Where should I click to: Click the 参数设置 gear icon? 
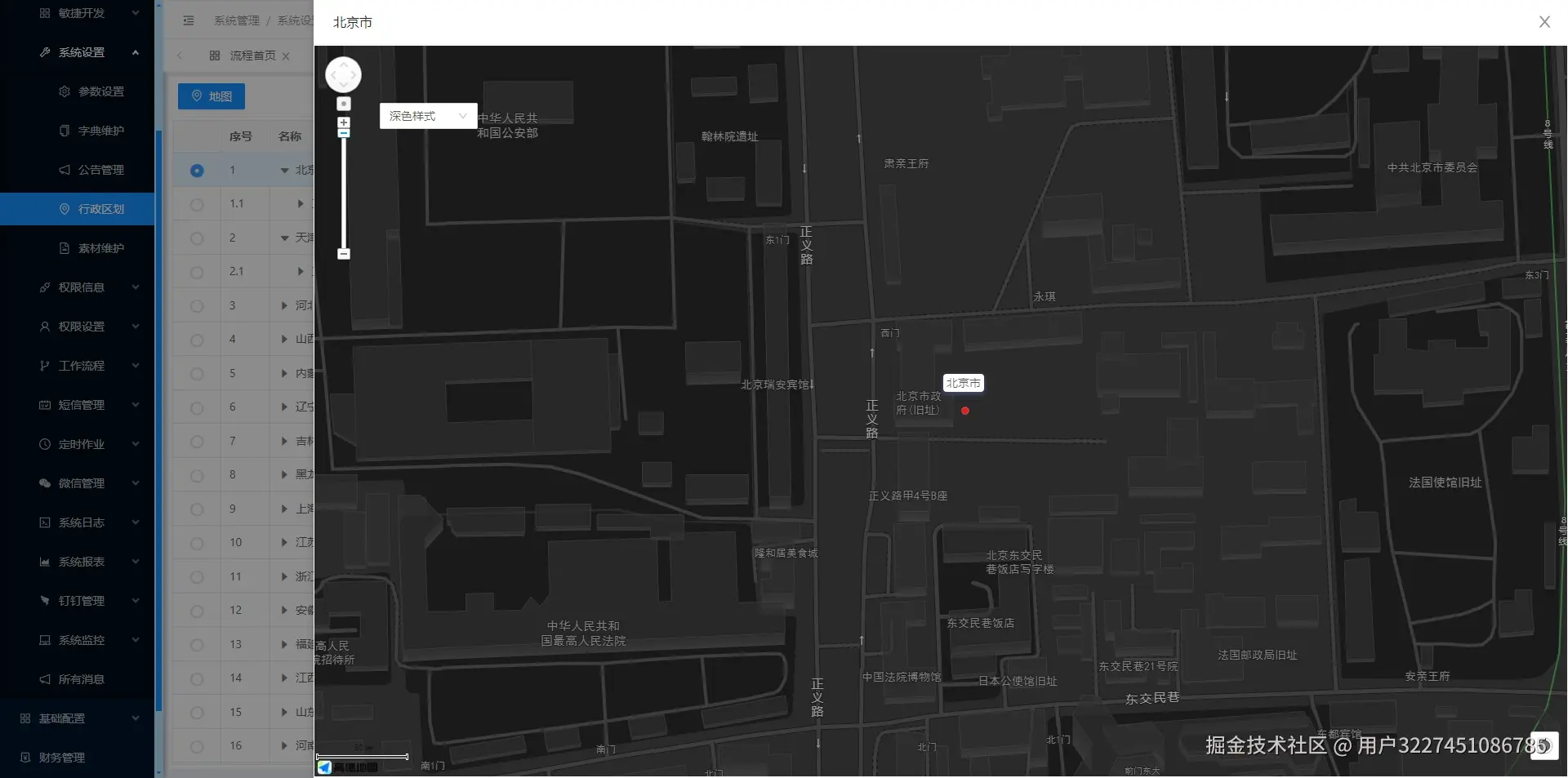[65, 91]
